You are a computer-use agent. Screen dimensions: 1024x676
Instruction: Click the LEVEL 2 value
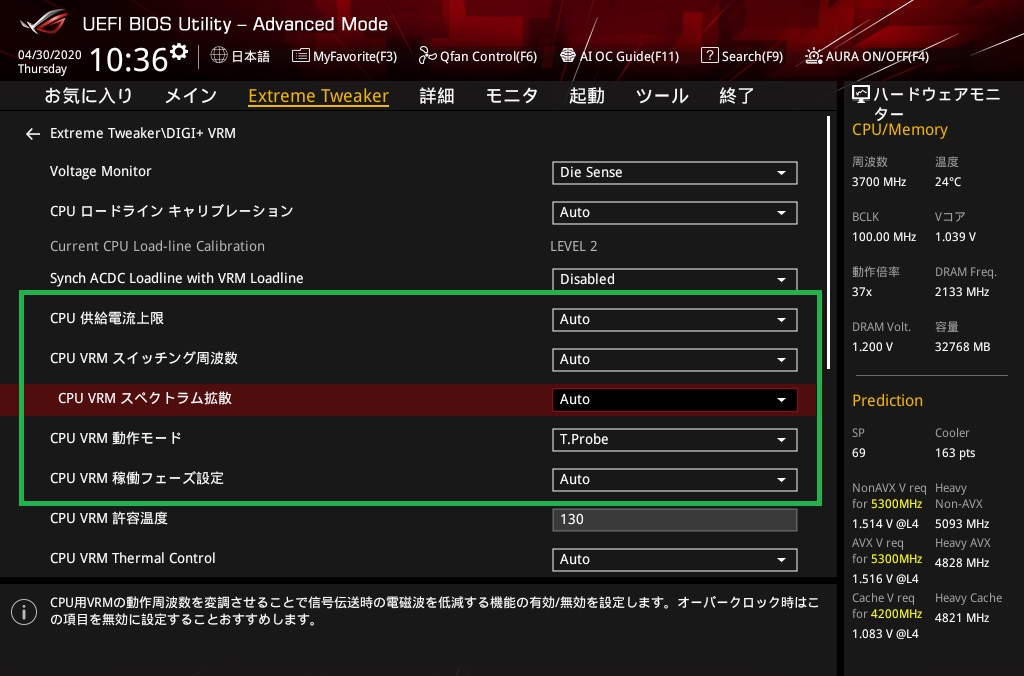pyautogui.click(x=573, y=246)
